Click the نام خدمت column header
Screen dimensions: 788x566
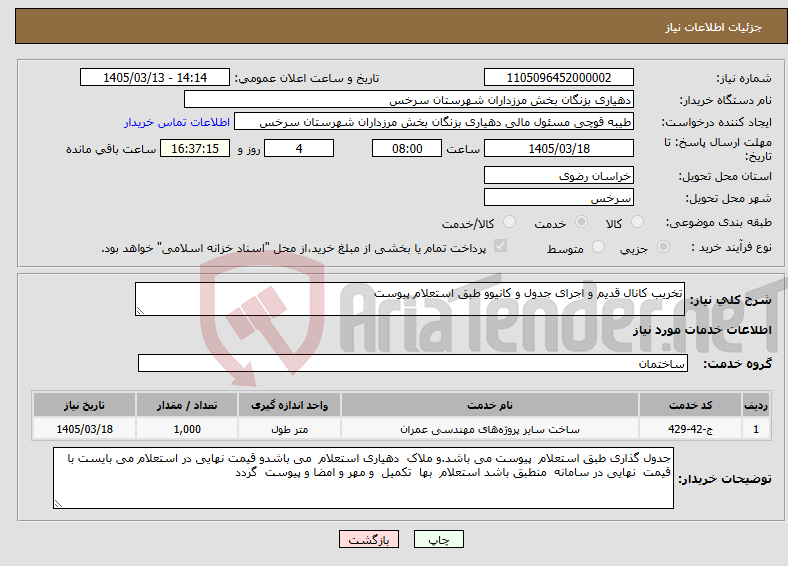tap(489, 405)
